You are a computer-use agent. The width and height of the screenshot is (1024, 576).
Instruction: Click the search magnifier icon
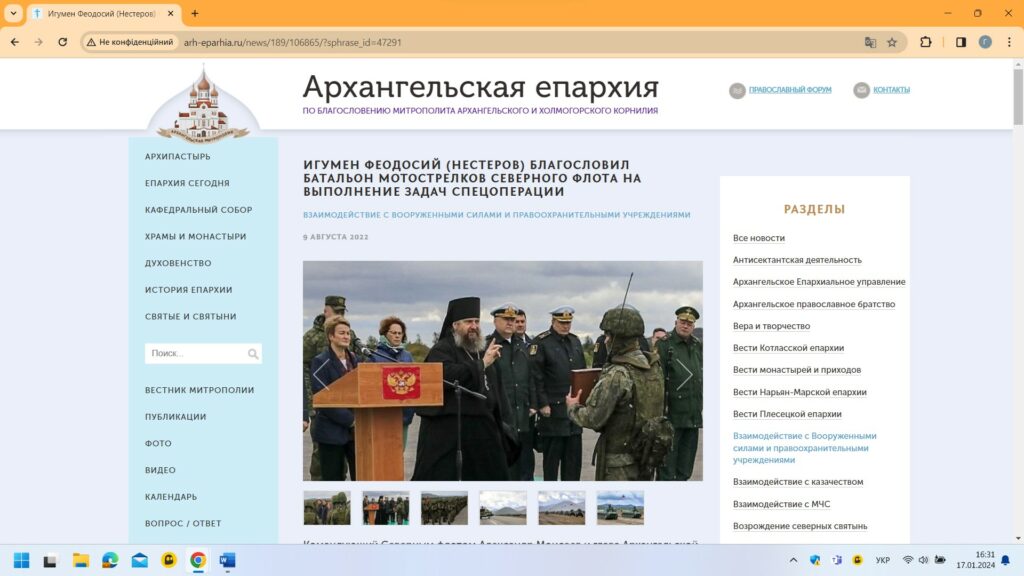pyautogui.click(x=253, y=354)
